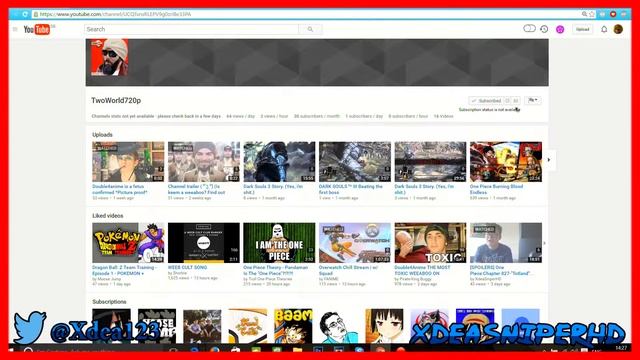Open the flag report dropdown on channel
640x360 pixels.
click(533, 100)
